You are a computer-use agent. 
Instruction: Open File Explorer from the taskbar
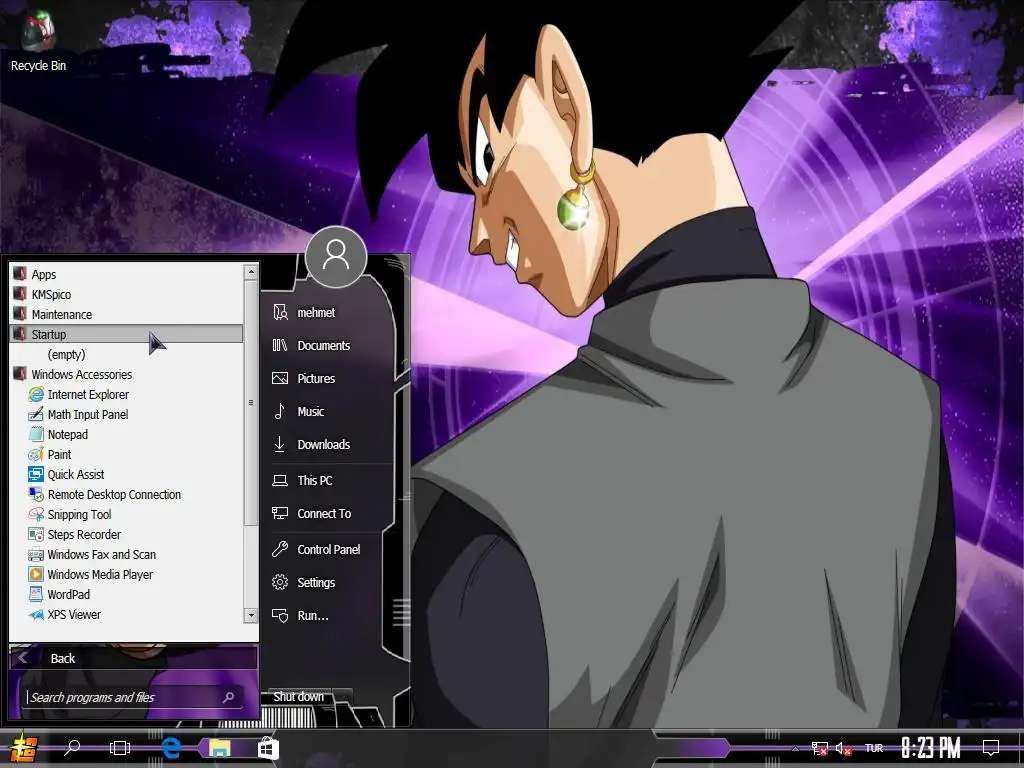219,748
